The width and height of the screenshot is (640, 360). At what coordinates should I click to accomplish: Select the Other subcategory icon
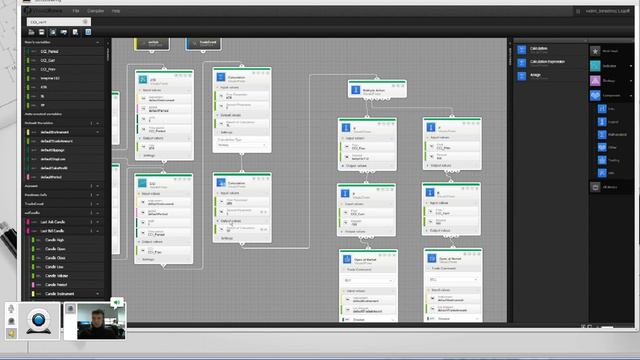pyautogui.click(x=602, y=147)
